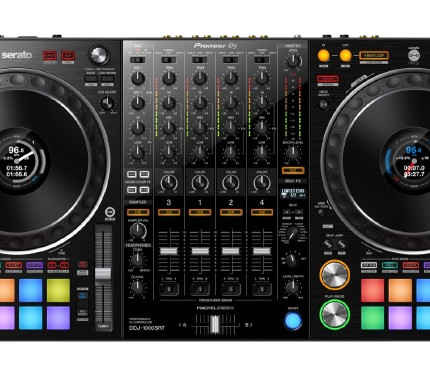Grab the A/B crossfader handle
The image size is (430, 372).
[x=214, y=325]
